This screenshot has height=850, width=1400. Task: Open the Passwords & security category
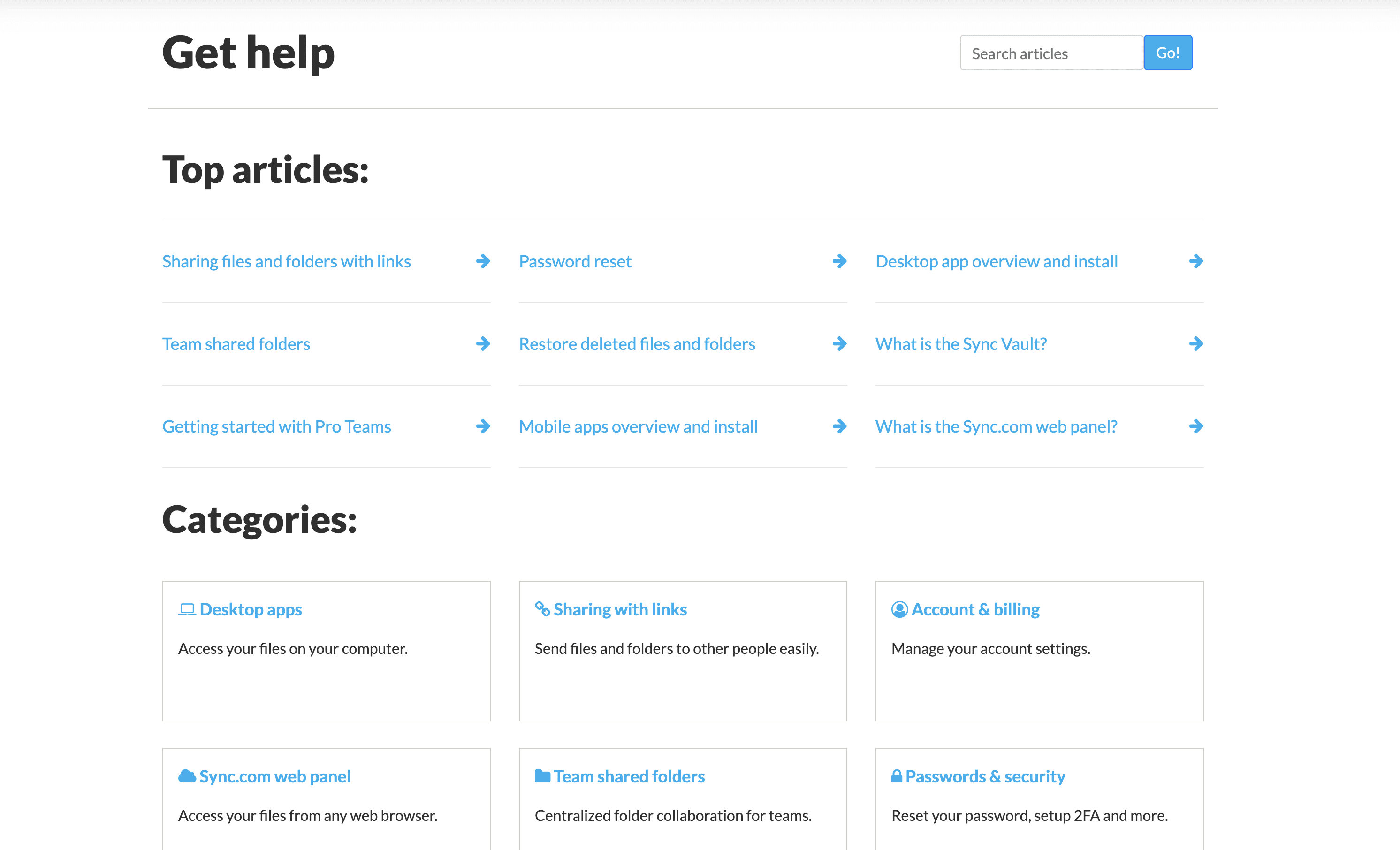point(985,776)
